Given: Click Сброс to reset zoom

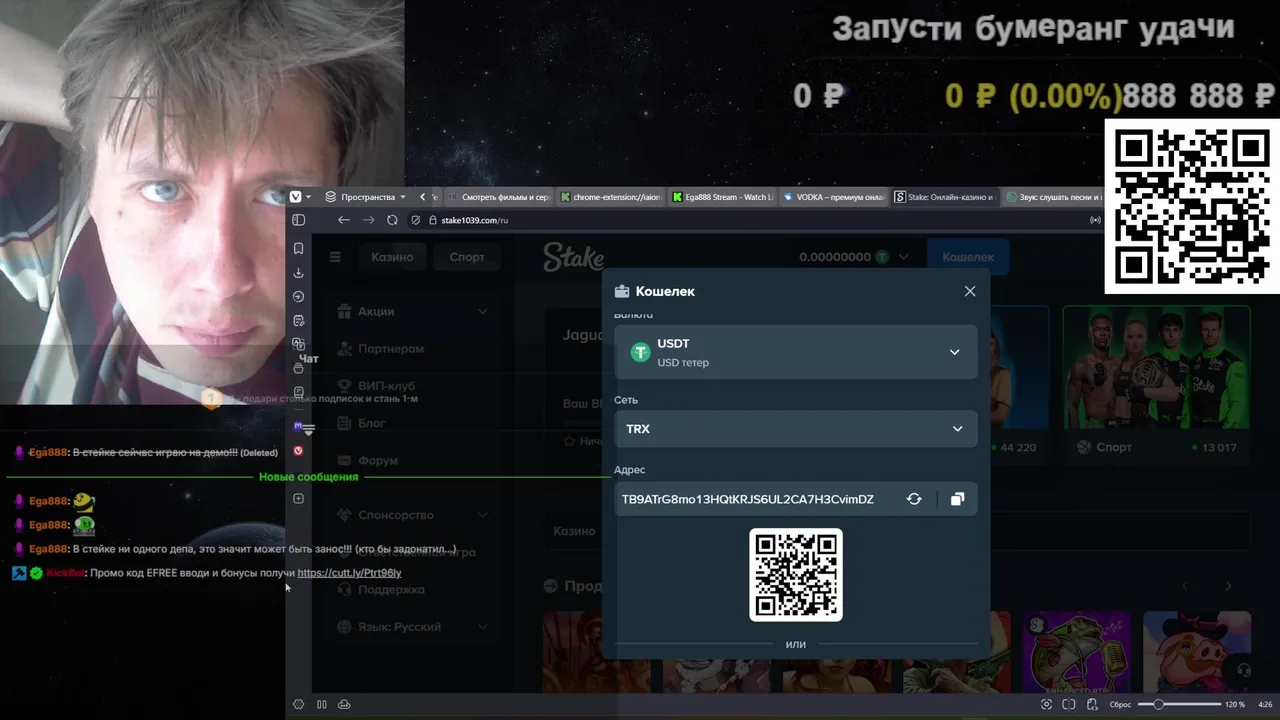Looking at the screenshot, I should click(x=1120, y=704).
